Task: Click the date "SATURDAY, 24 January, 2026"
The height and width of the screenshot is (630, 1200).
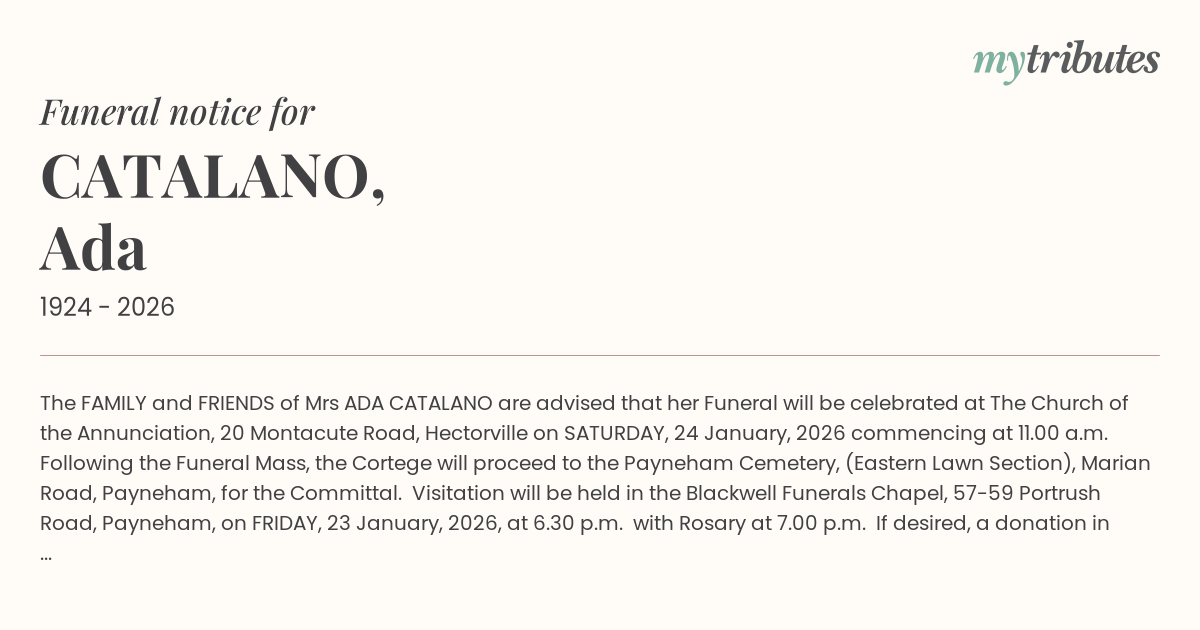Action: 704,433
